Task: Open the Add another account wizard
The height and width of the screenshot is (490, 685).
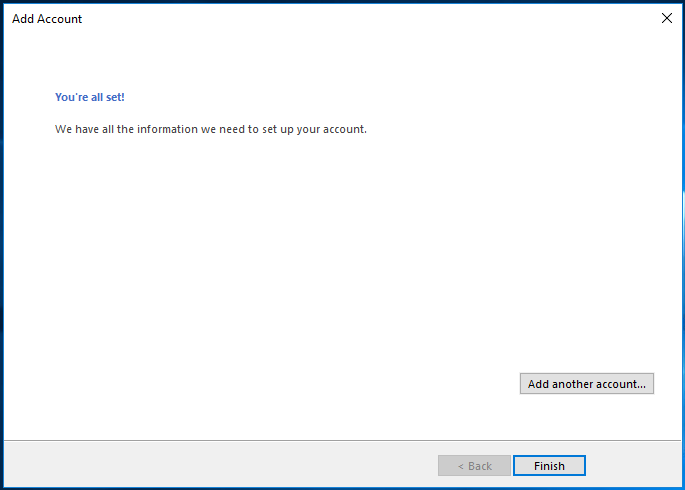Action: click(587, 383)
